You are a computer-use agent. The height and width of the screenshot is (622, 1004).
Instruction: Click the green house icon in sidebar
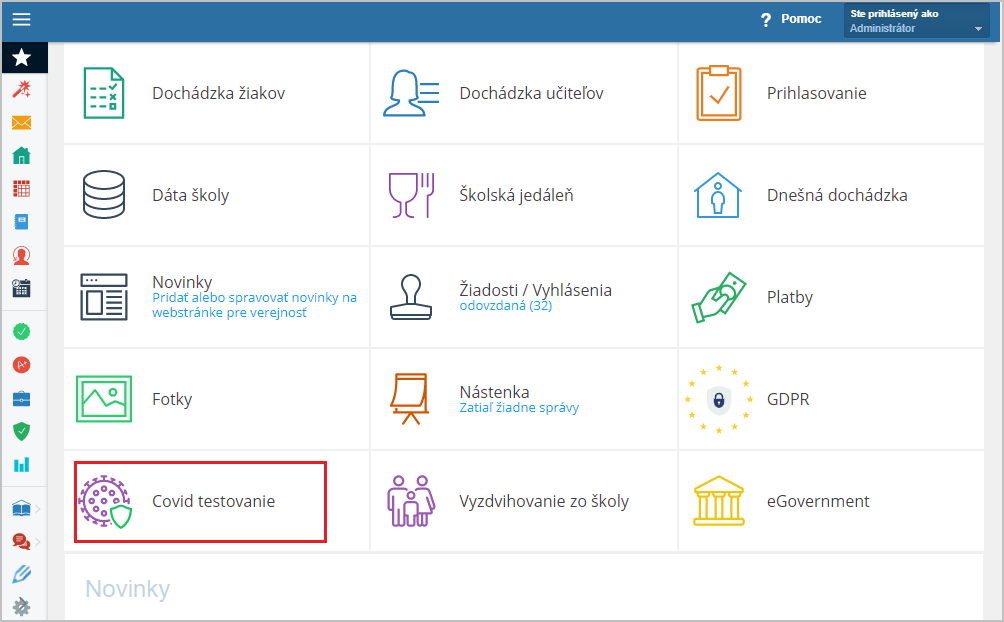point(21,156)
